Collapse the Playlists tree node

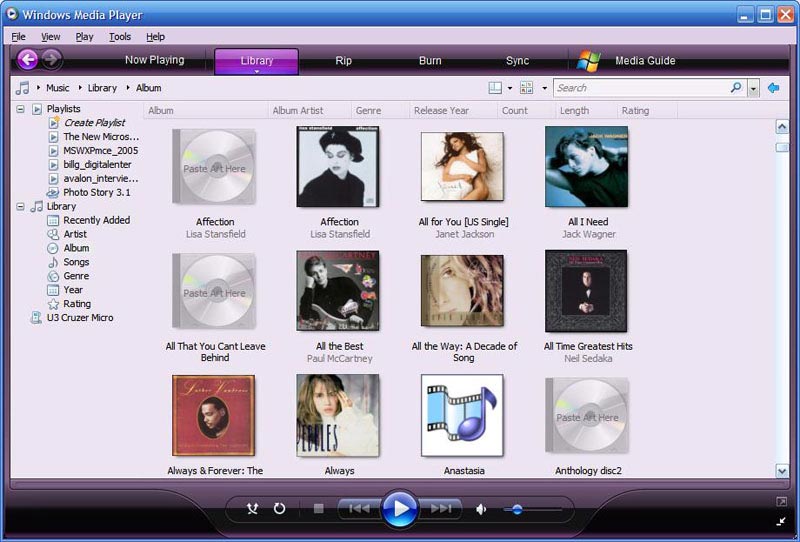click(x=20, y=109)
